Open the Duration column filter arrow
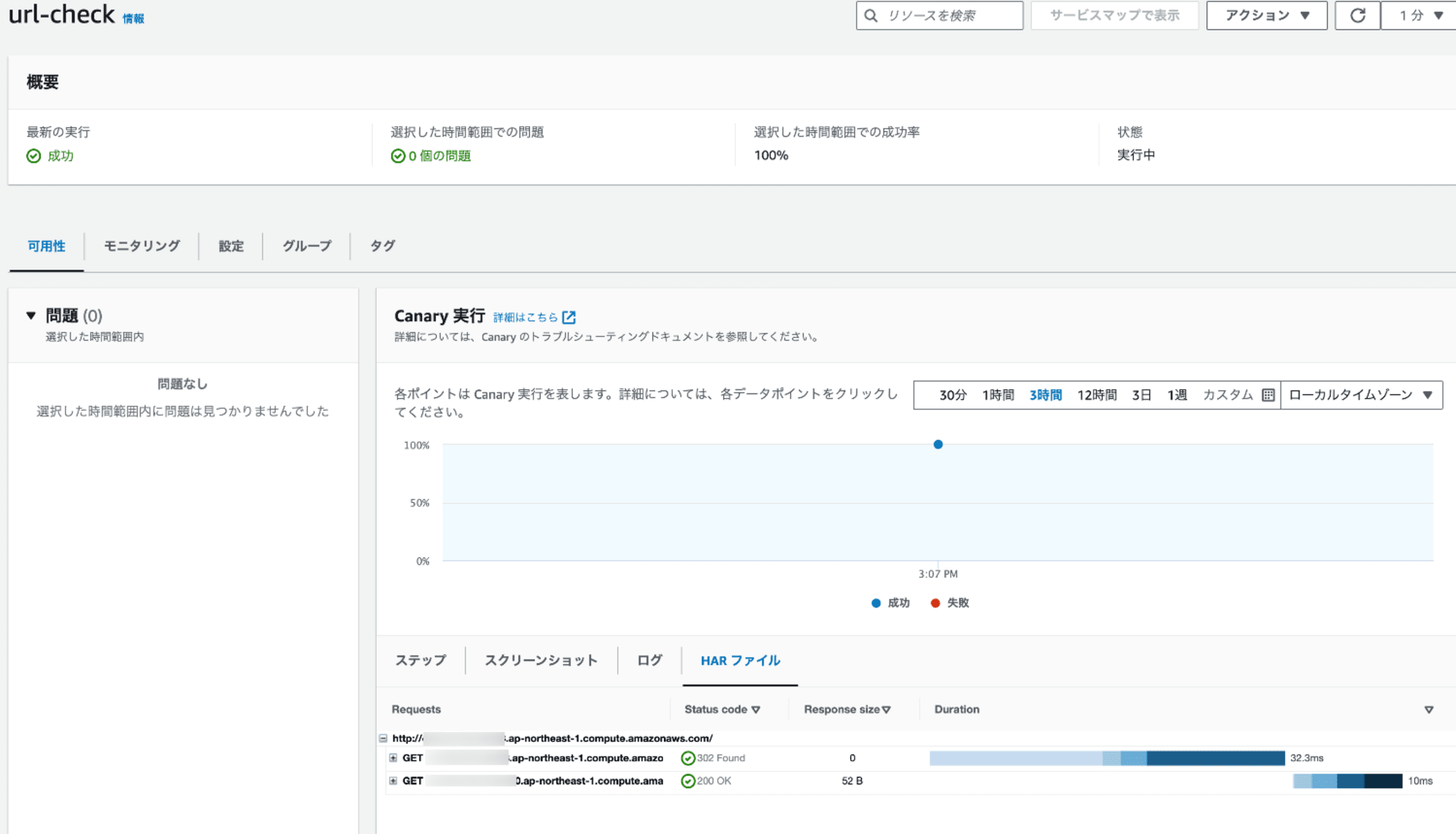The height and width of the screenshot is (834, 1456). 1428,709
